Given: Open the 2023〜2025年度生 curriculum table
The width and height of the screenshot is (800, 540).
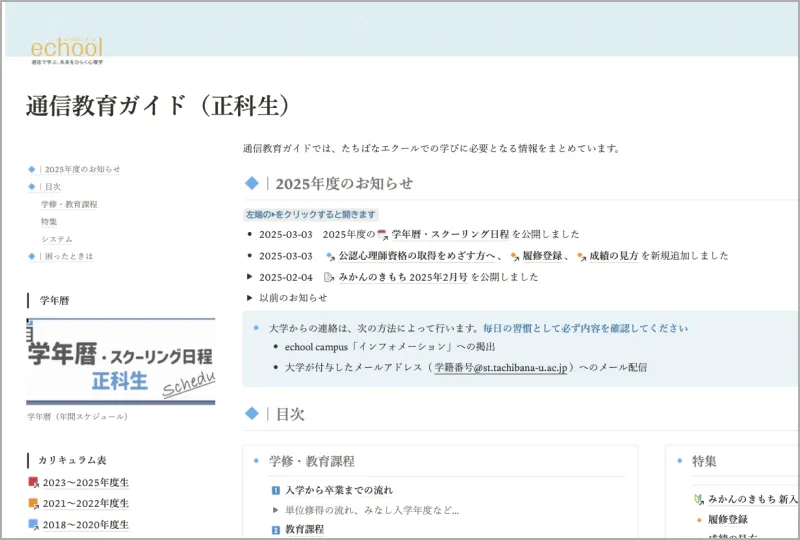Looking at the screenshot, I should pyautogui.click(x=86, y=482).
